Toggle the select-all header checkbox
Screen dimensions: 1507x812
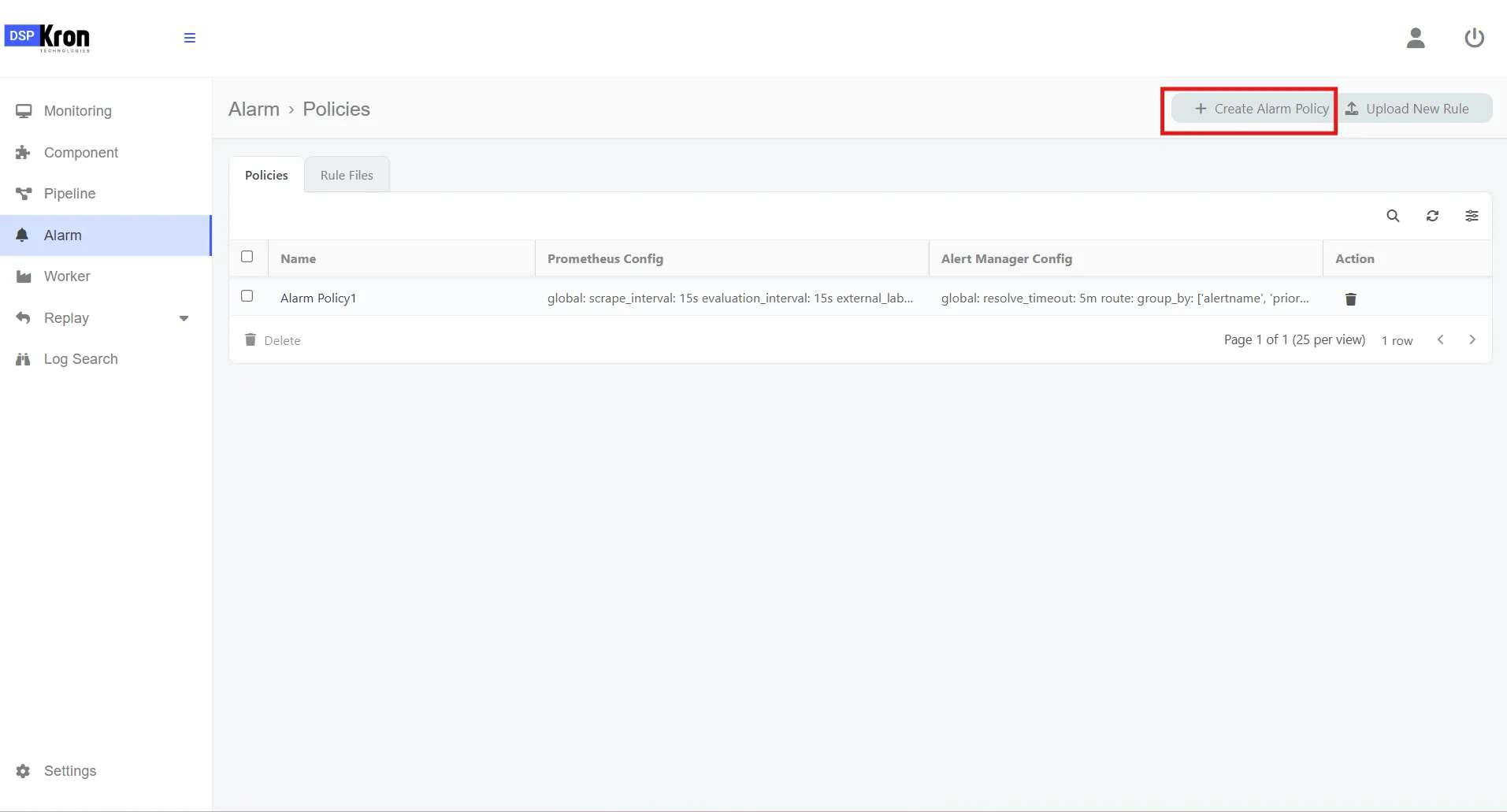[x=247, y=257]
